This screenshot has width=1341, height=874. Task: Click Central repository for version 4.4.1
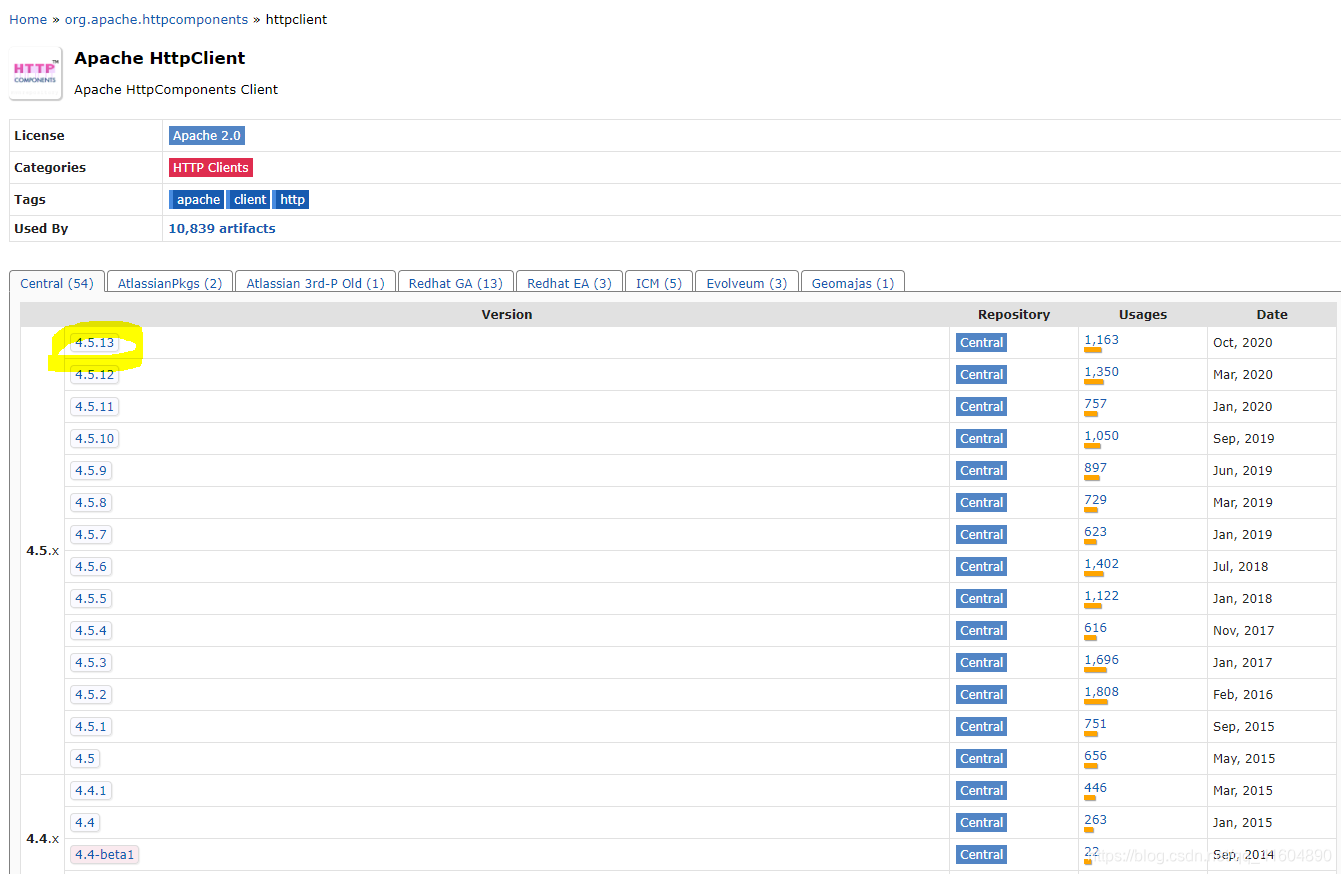coord(981,791)
